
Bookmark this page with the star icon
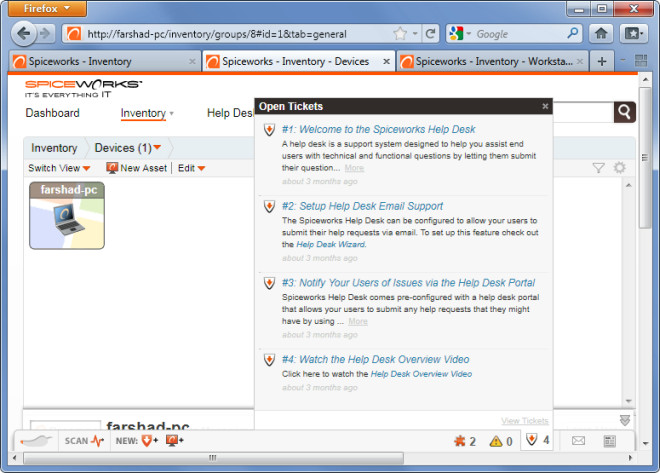(400, 34)
